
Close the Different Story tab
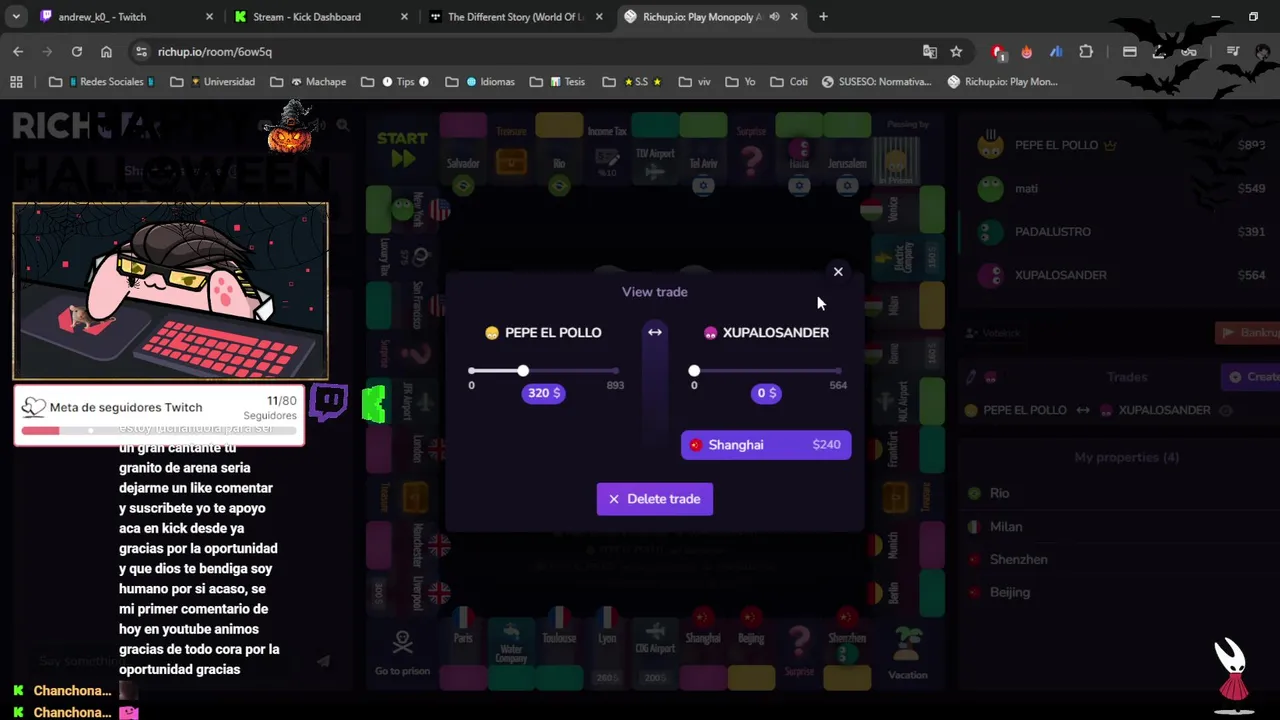(x=598, y=17)
